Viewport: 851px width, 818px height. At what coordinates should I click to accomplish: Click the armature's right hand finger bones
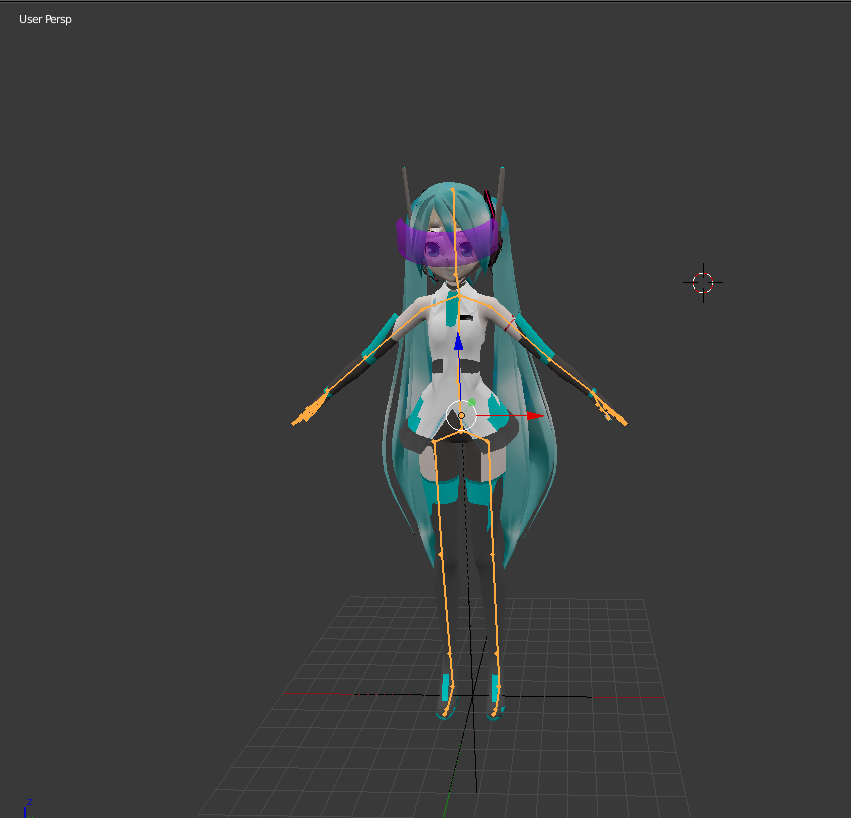pyautogui.click(x=611, y=410)
